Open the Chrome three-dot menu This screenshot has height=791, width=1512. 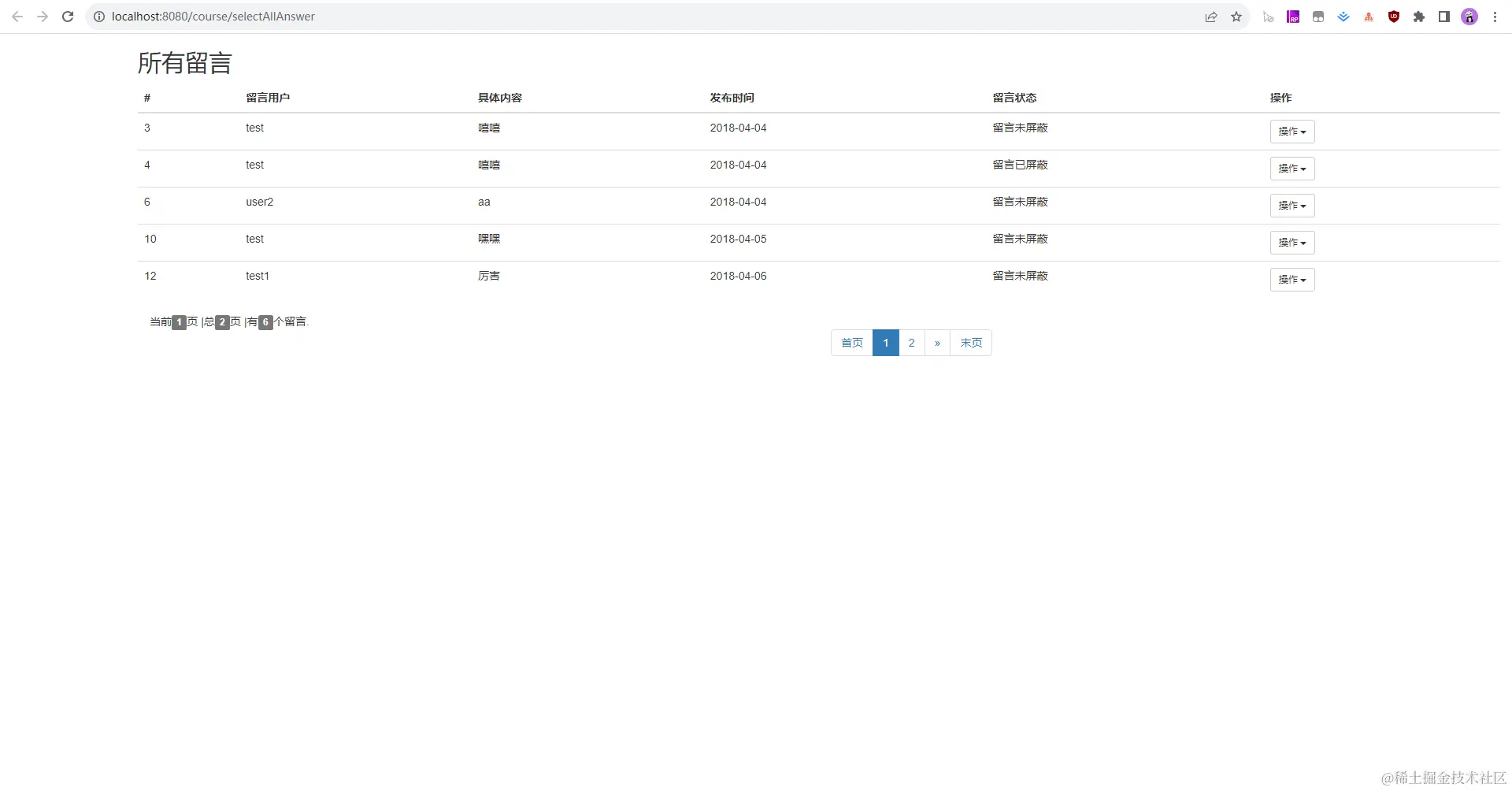[x=1495, y=17]
